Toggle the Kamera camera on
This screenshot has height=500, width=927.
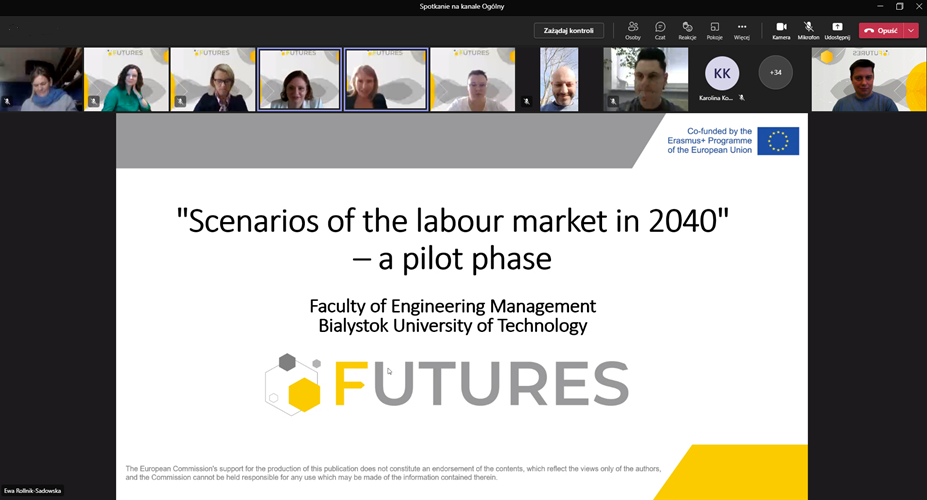[781, 30]
